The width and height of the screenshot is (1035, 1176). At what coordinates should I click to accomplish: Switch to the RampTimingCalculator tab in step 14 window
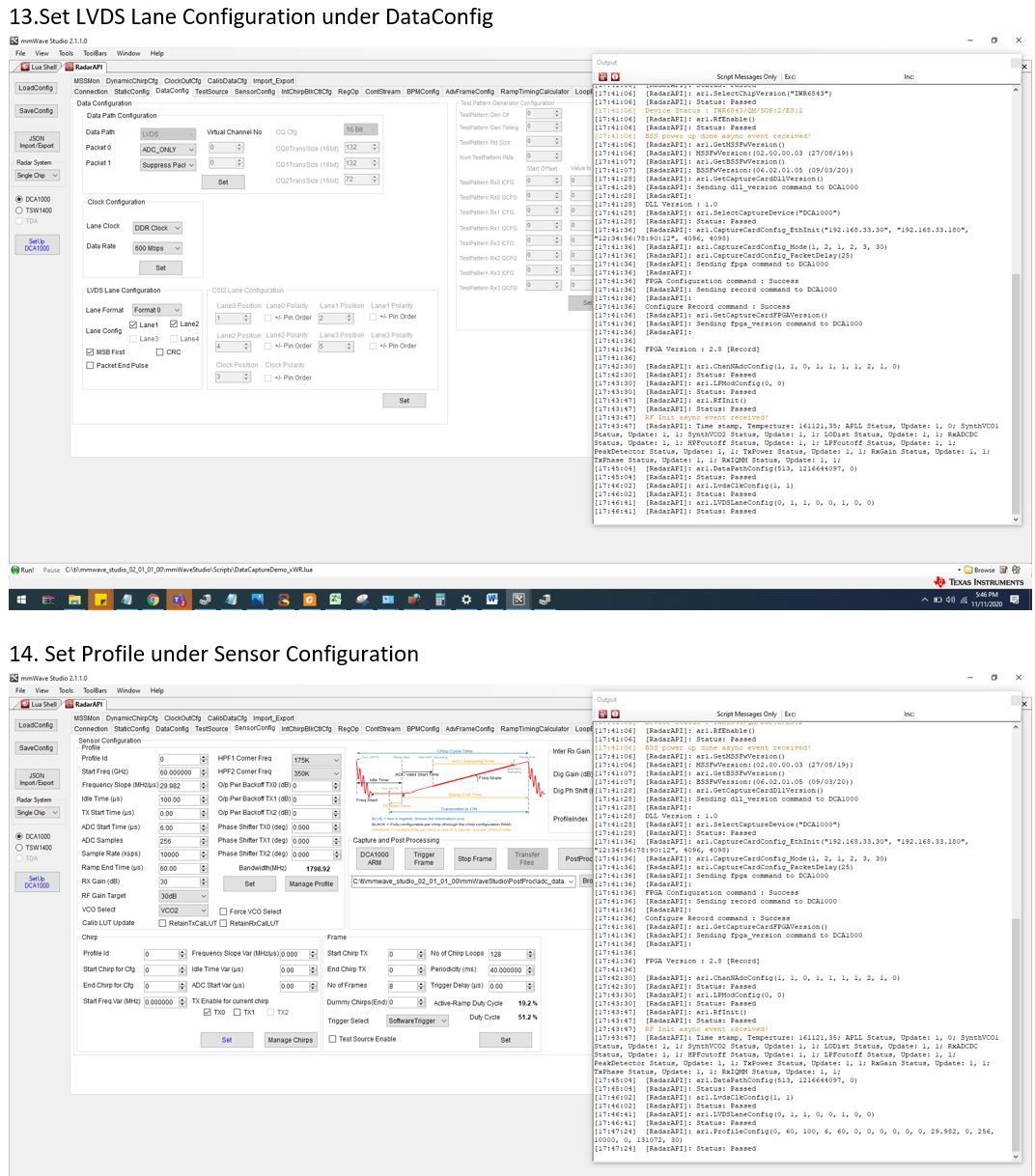tap(535, 729)
